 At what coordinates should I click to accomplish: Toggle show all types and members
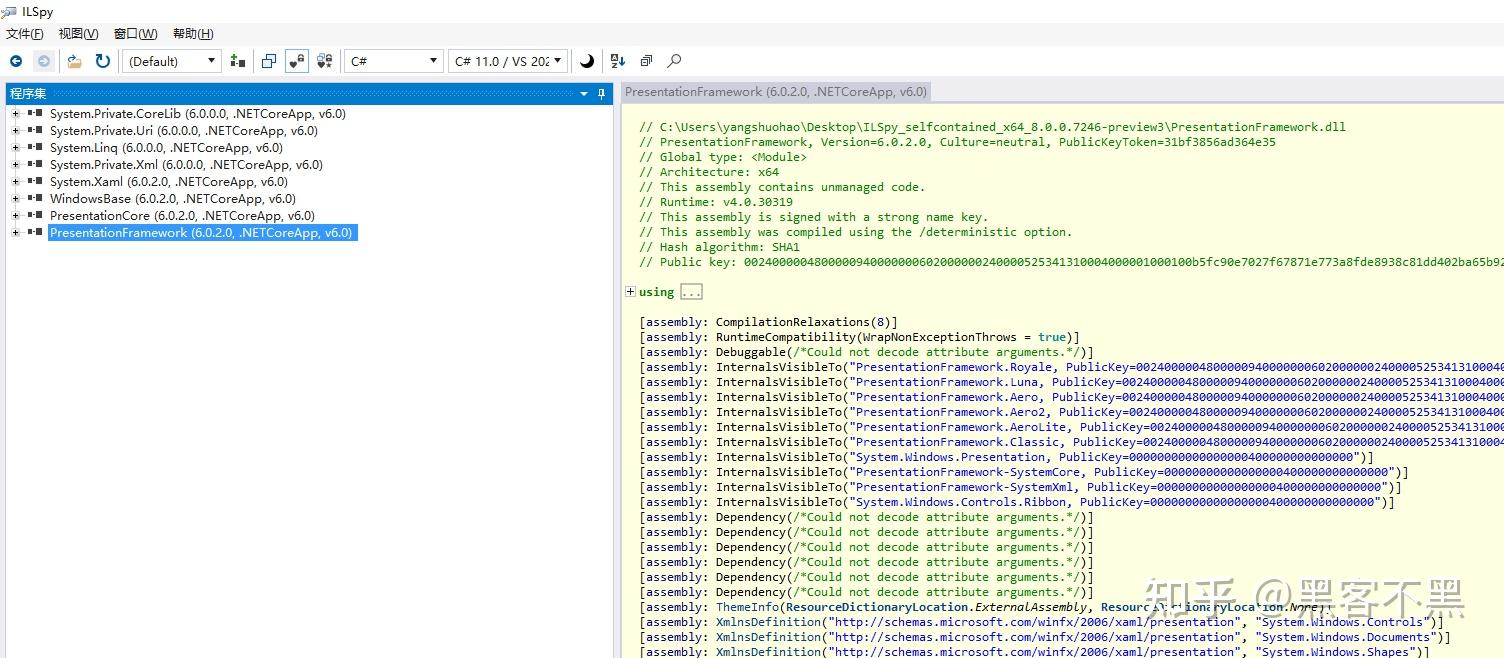324,61
